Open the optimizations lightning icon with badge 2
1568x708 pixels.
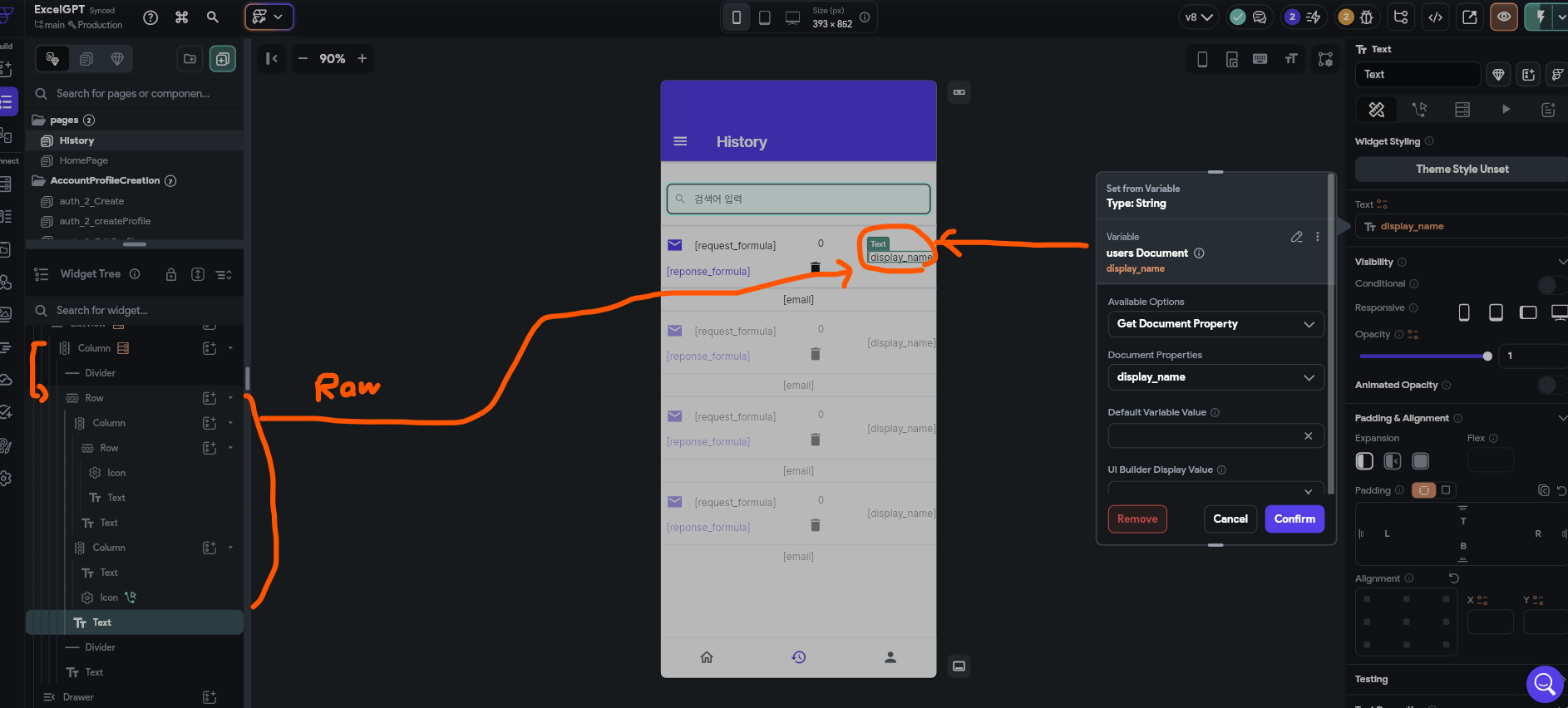(x=1303, y=17)
